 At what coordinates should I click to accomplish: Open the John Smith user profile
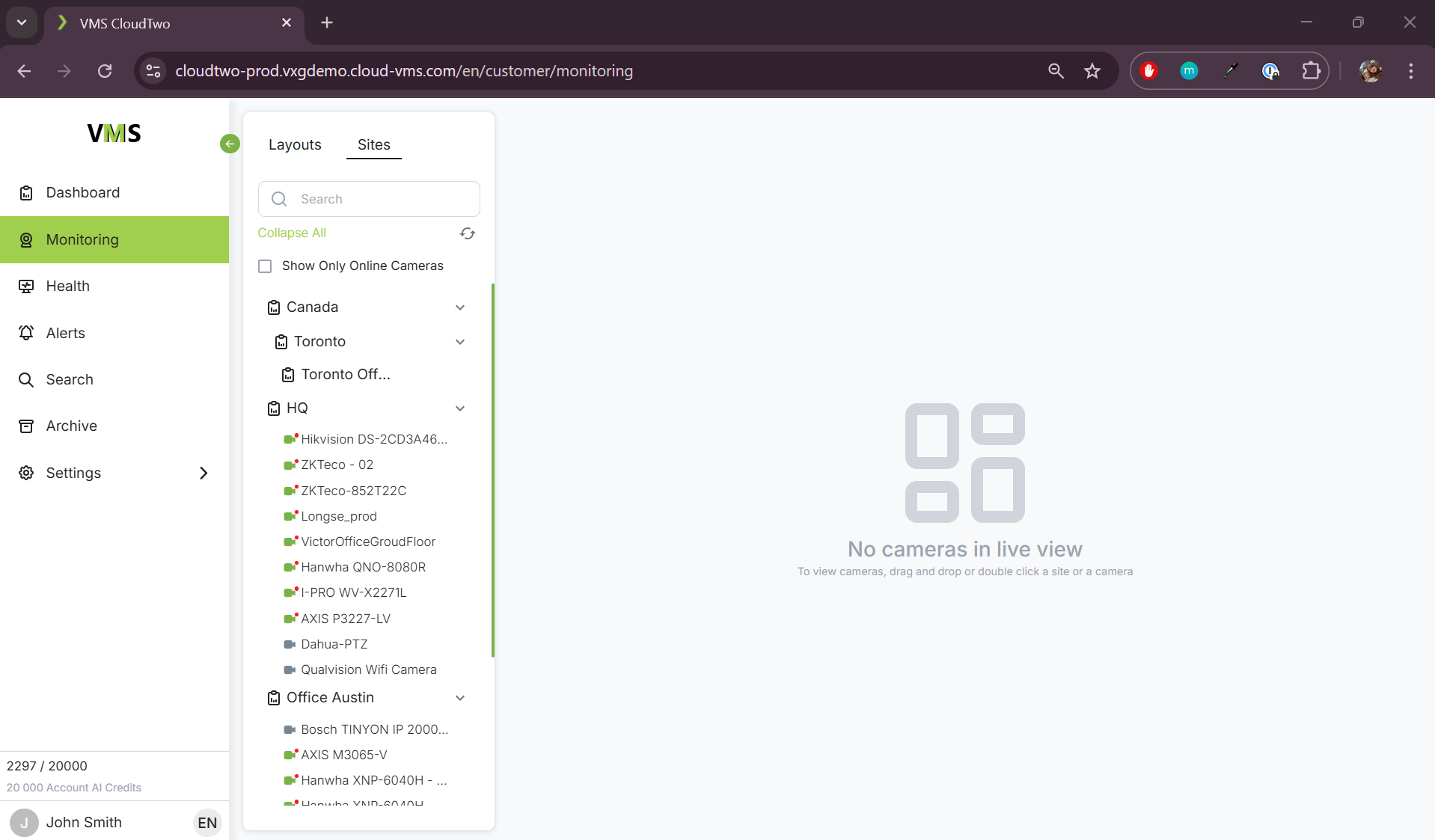click(x=84, y=822)
